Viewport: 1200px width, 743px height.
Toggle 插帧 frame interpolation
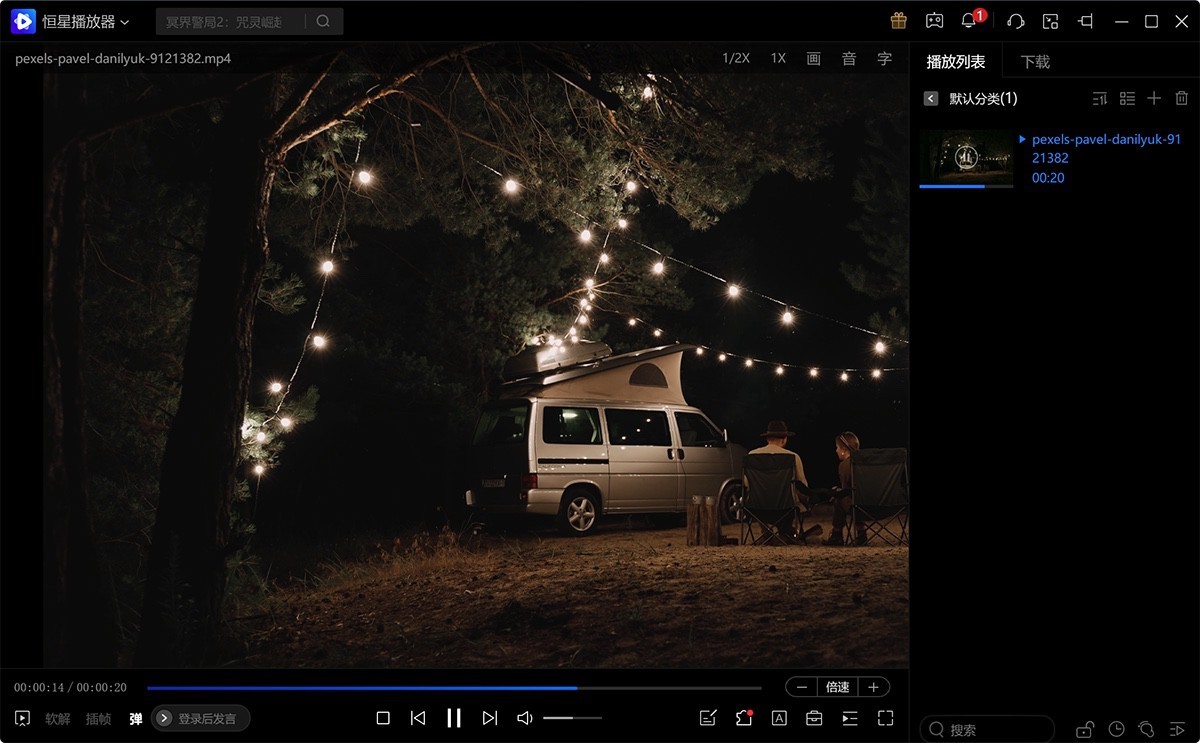click(x=98, y=718)
